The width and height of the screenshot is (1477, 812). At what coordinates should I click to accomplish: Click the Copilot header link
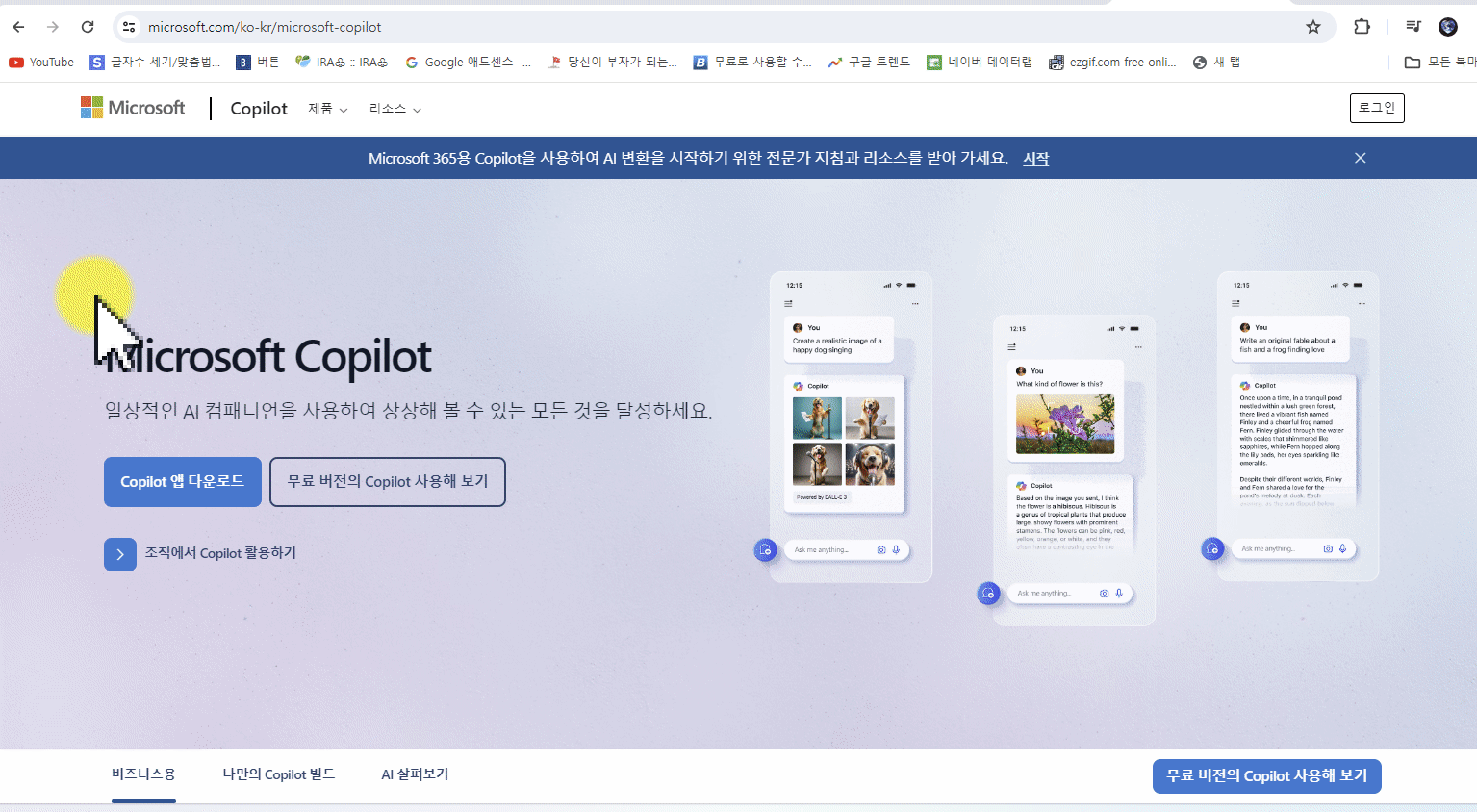pyautogui.click(x=259, y=109)
